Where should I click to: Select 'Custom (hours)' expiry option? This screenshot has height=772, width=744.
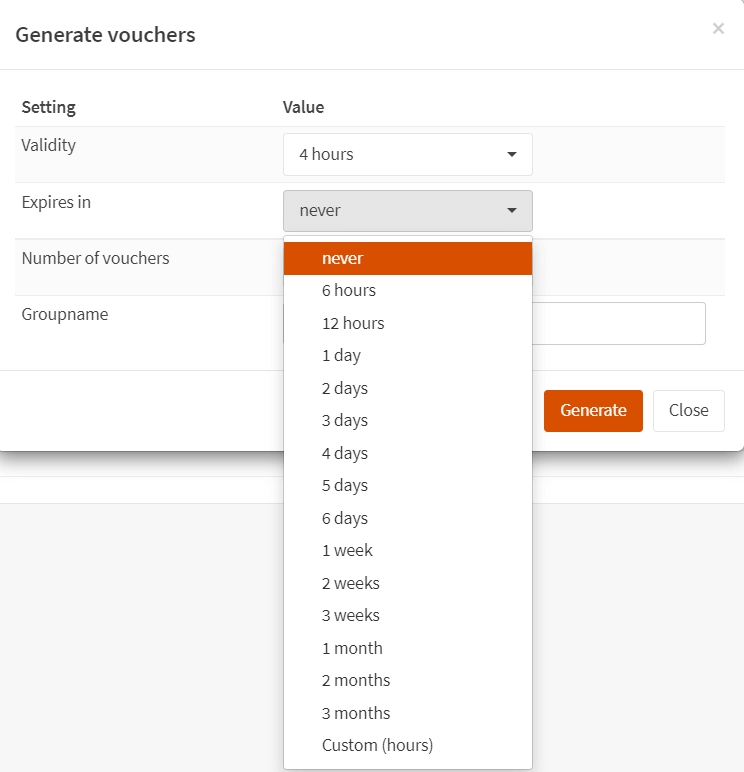[407, 746]
